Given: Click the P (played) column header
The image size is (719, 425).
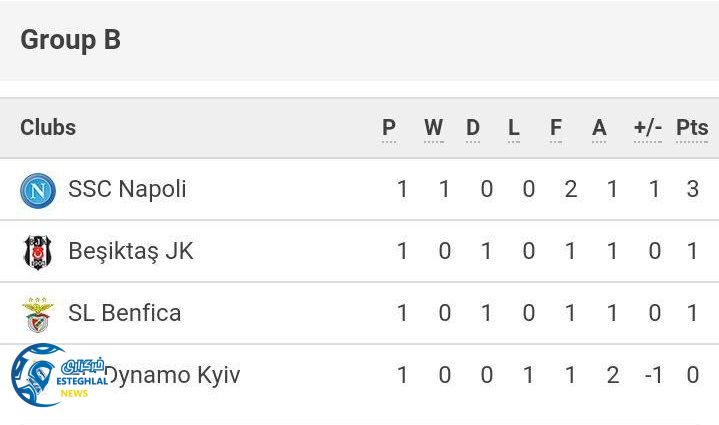Looking at the screenshot, I should click(x=389, y=128).
